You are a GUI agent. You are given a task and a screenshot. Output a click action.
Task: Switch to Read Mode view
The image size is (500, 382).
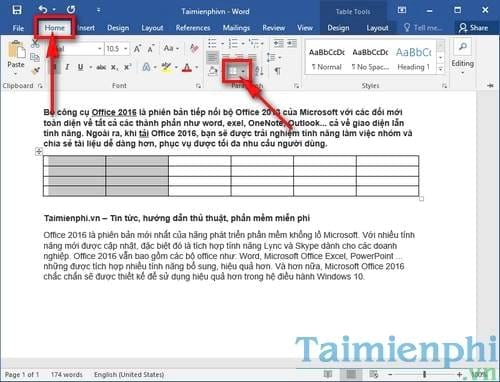pos(328,374)
